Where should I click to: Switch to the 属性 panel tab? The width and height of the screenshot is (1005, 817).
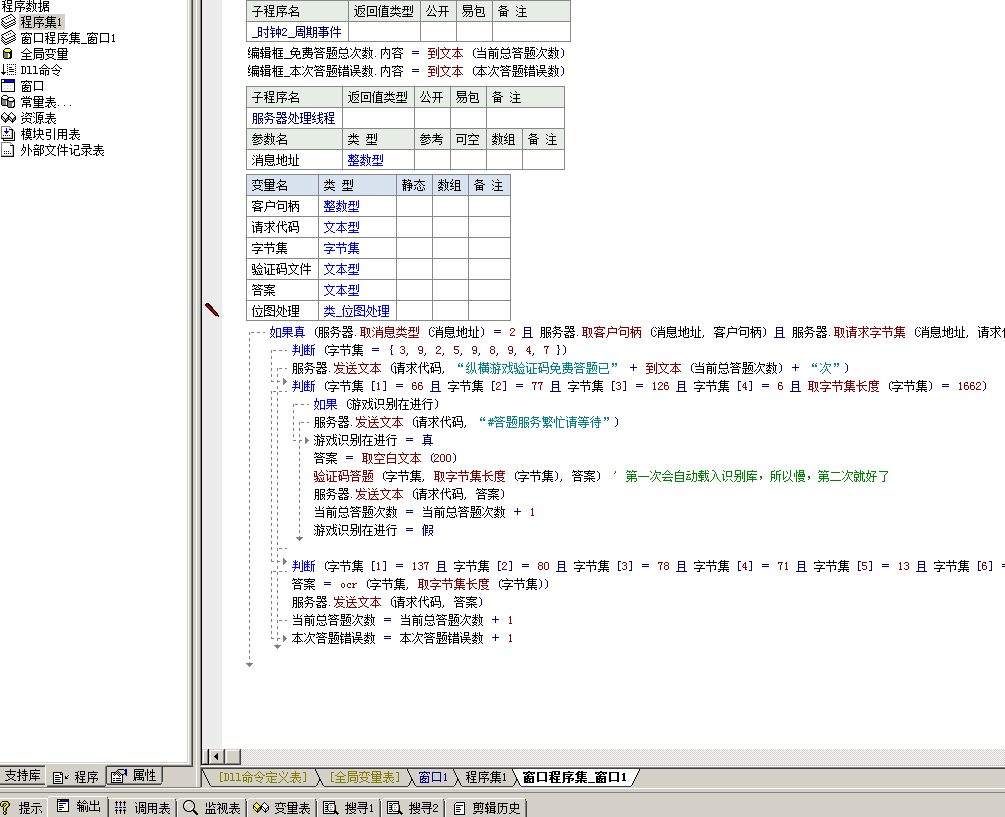click(134, 775)
